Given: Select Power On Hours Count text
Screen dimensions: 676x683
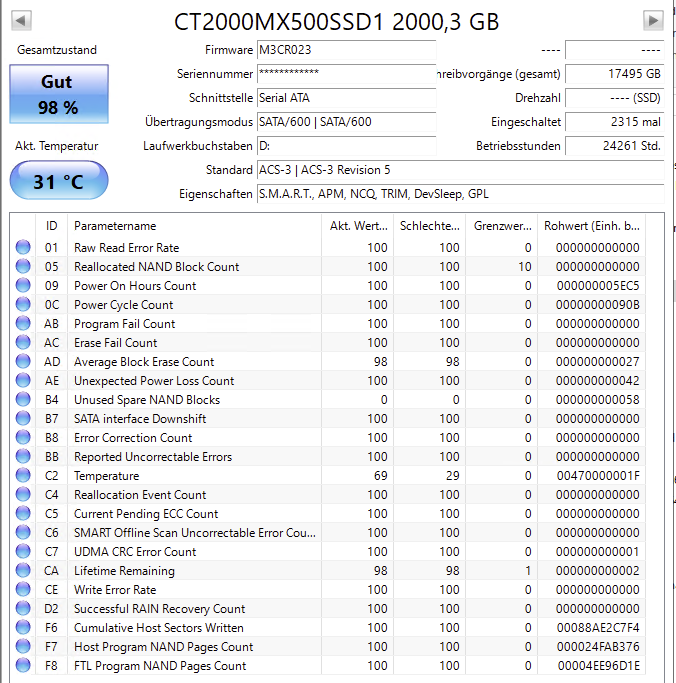Looking at the screenshot, I should click(x=135, y=286).
